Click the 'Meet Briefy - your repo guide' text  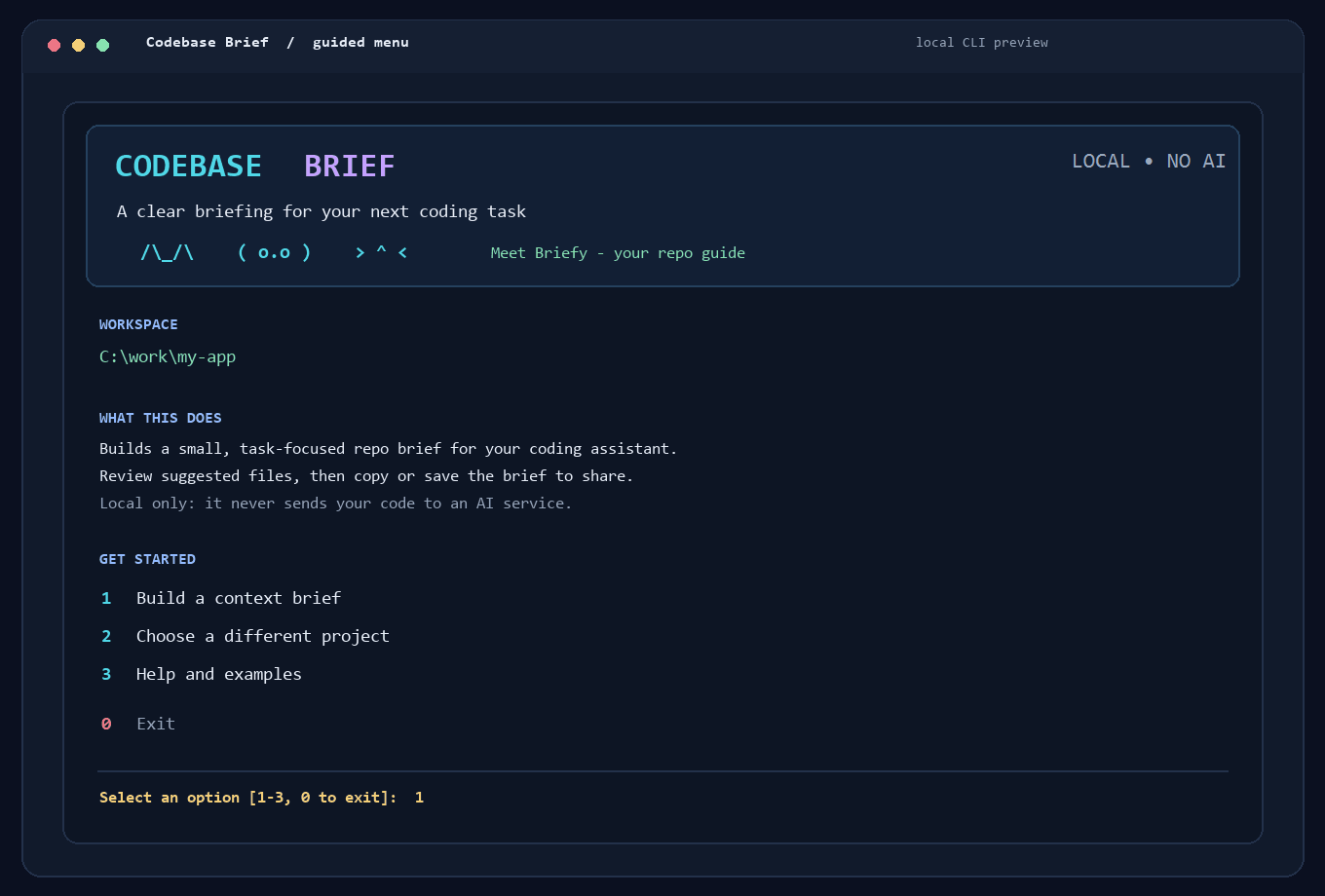618,253
